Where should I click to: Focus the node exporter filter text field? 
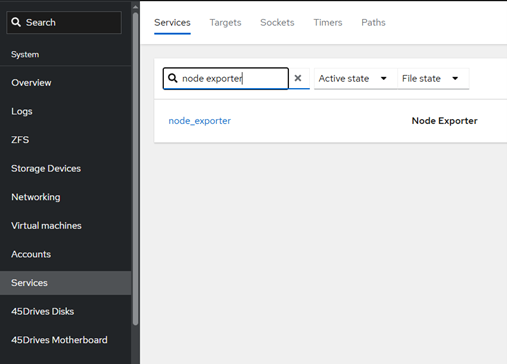pos(226,78)
